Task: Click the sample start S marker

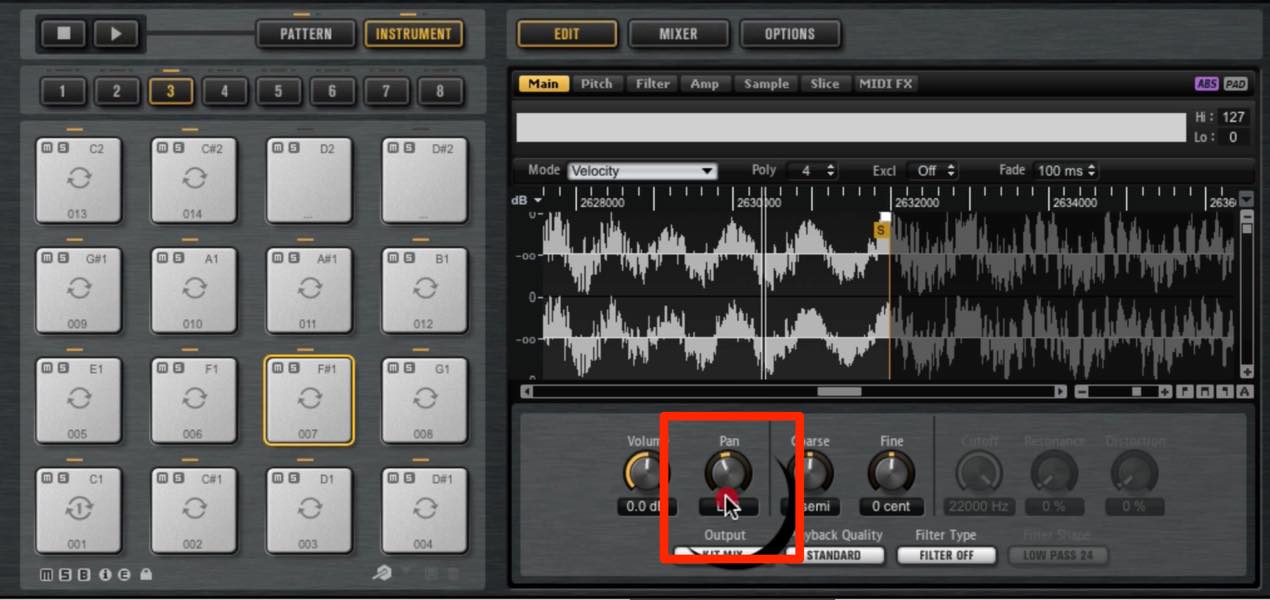Action: tap(881, 230)
